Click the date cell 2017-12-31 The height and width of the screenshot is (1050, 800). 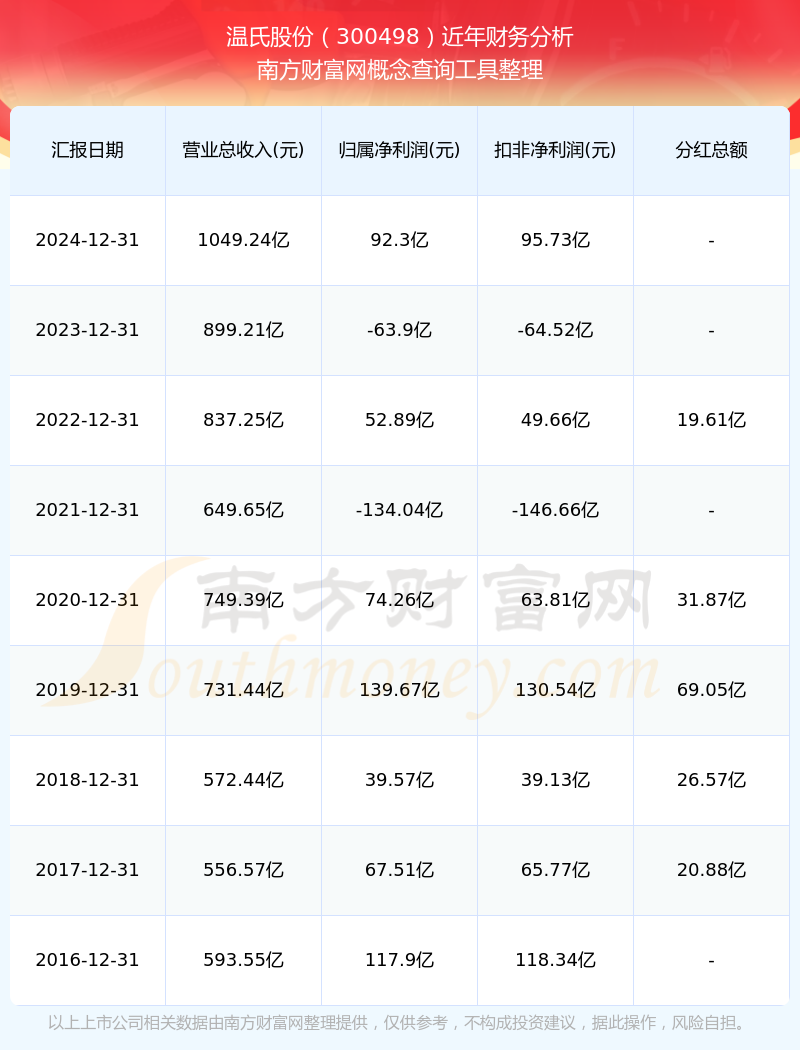tap(88, 870)
